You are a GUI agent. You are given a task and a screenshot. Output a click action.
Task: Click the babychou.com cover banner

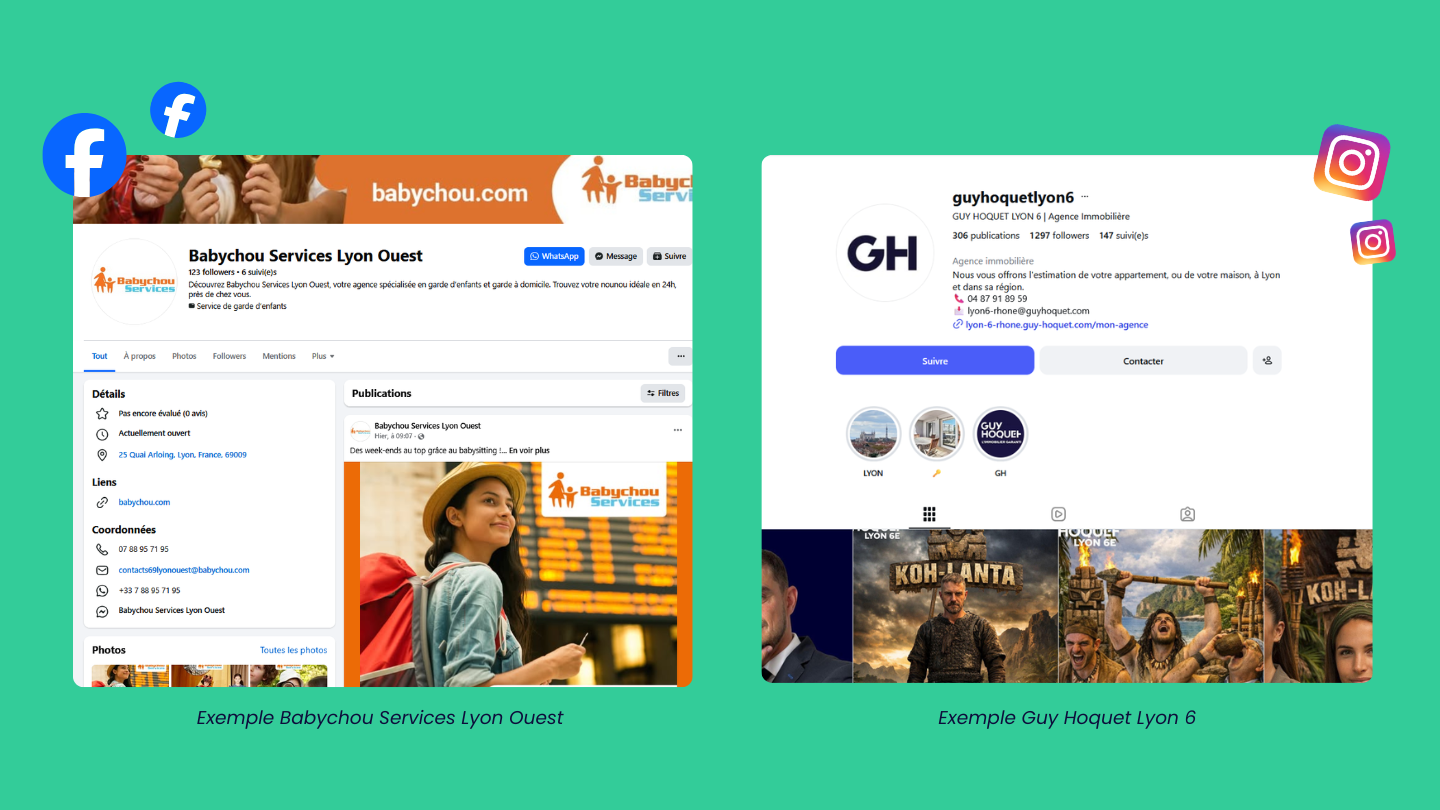pos(383,189)
